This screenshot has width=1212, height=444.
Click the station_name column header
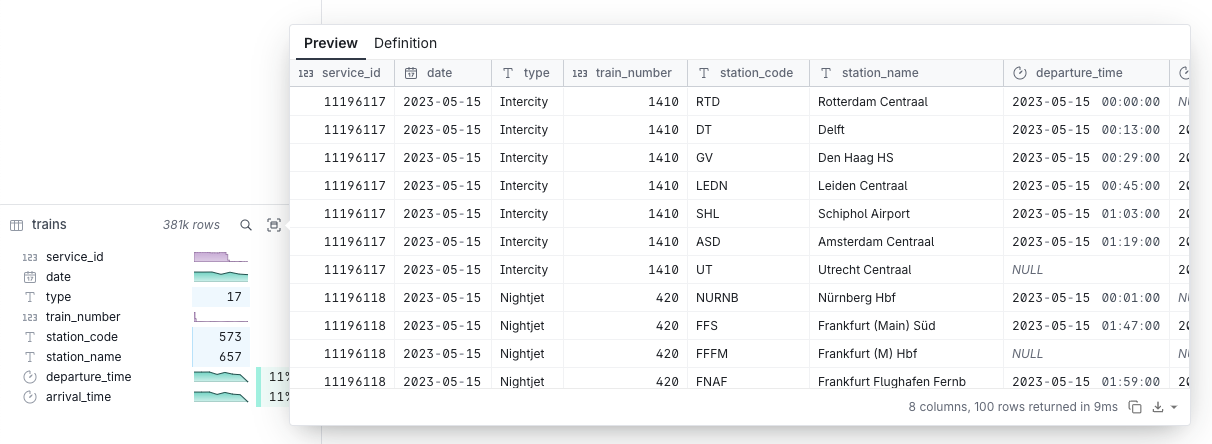(880, 73)
